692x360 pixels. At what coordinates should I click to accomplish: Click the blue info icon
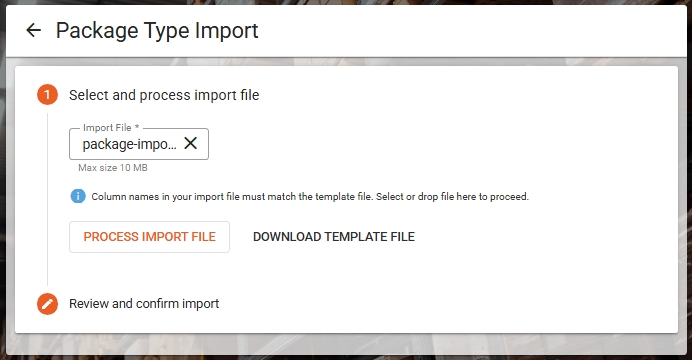[78, 196]
